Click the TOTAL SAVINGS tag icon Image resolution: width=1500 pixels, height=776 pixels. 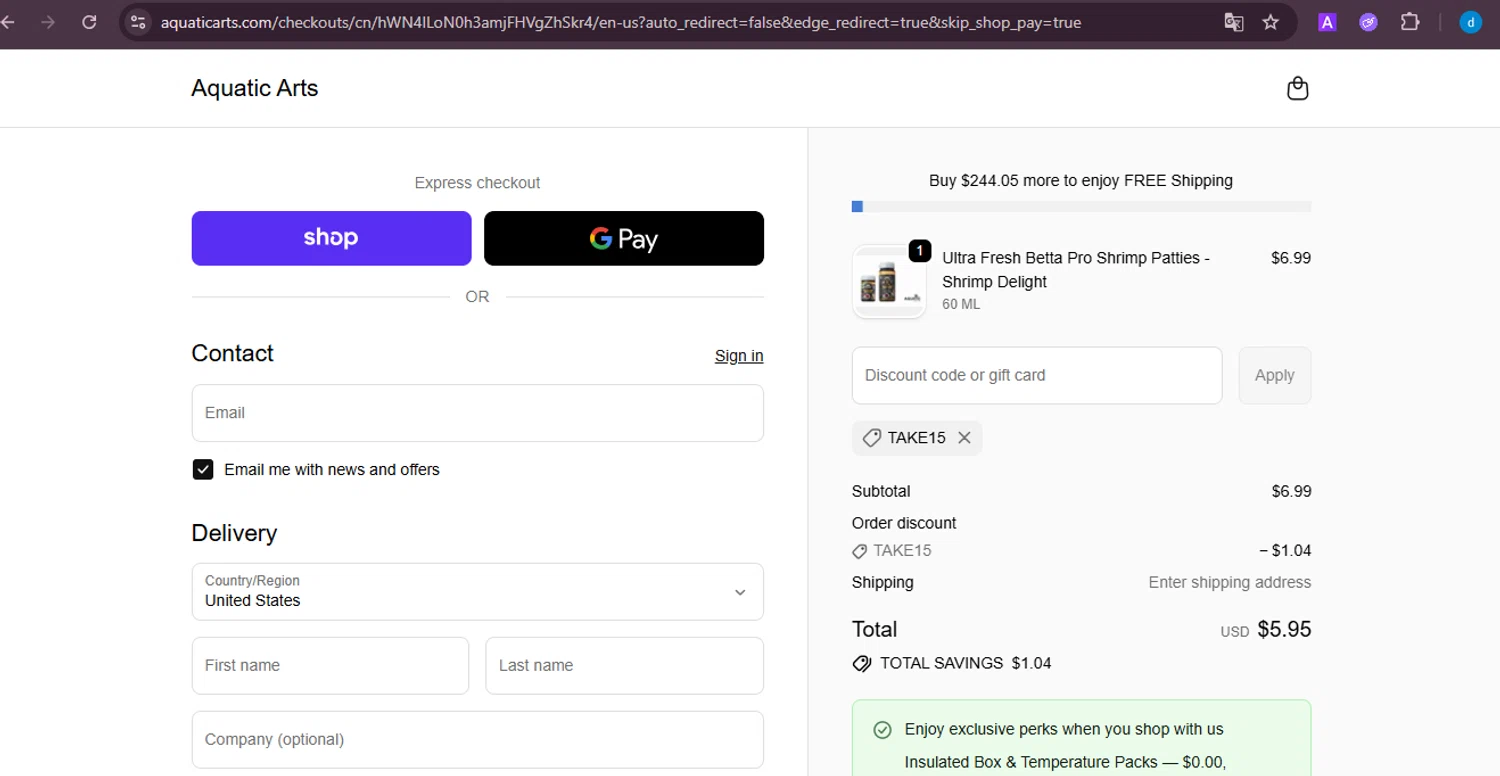coord(861,664)
